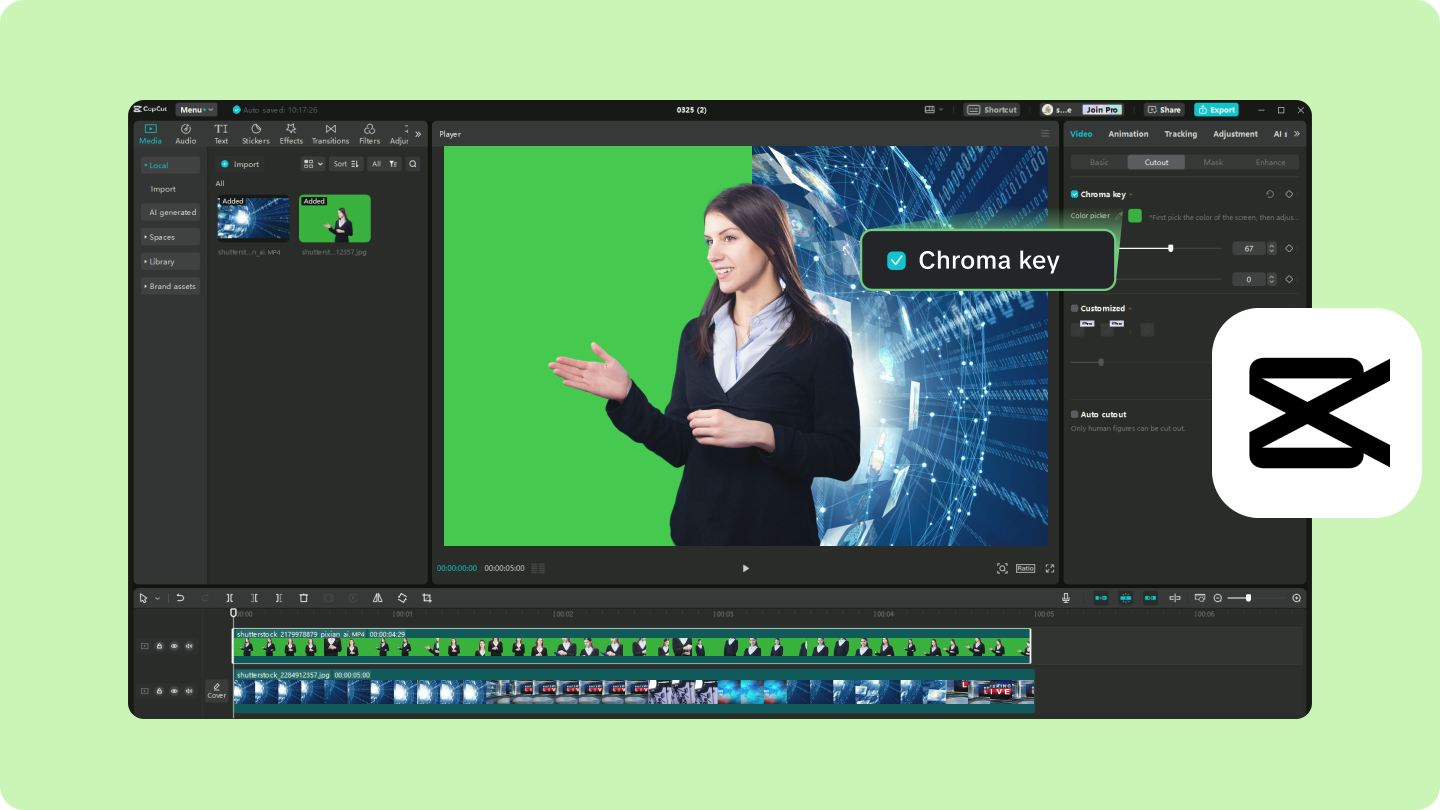The width and height of the screenshot is (1440, 810).
Task: Click the Chroma key intensity slider handle
Action: coord(1171,248)
